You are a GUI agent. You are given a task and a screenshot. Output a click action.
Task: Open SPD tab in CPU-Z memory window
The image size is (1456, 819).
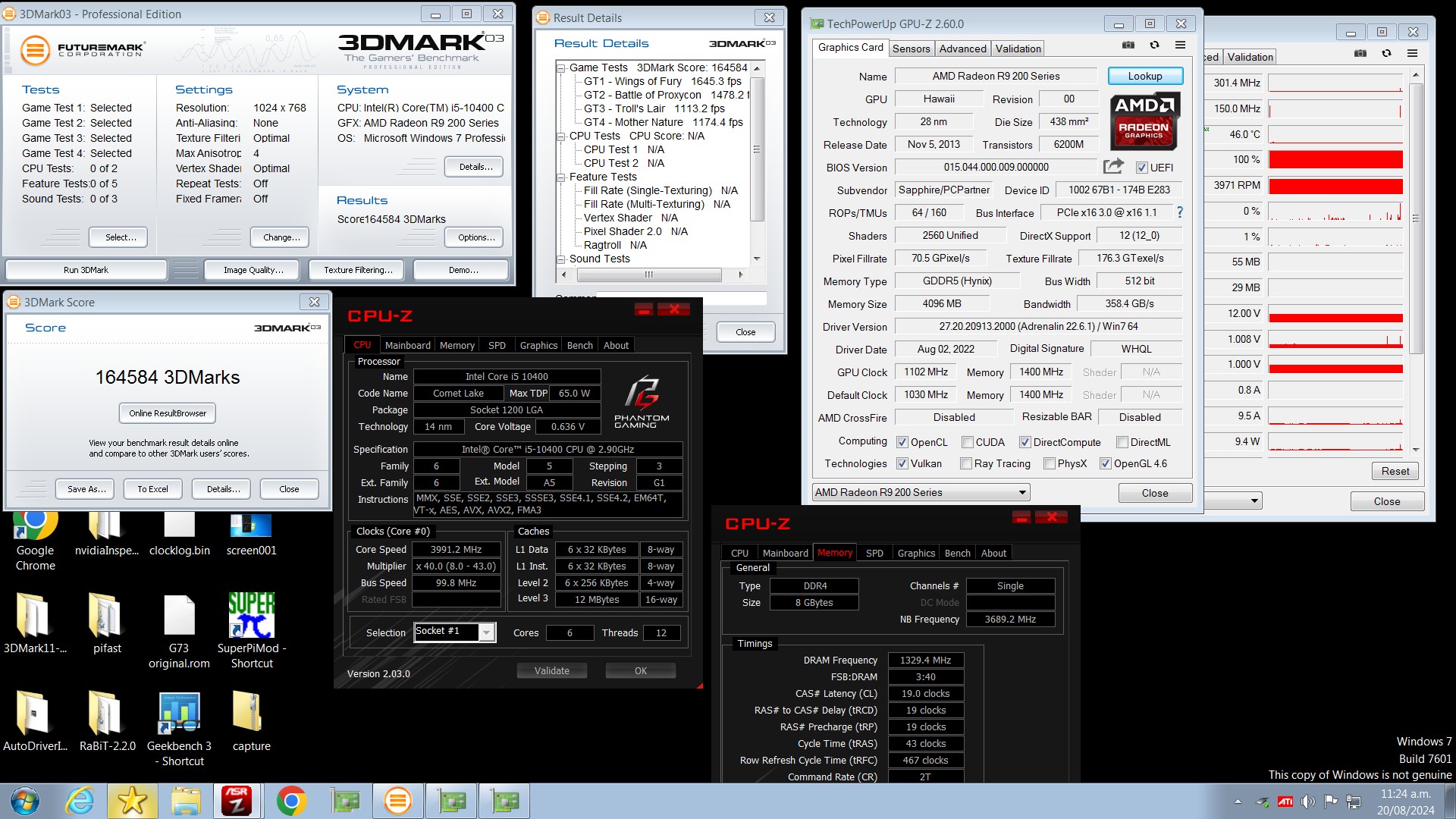pos(874,553)
